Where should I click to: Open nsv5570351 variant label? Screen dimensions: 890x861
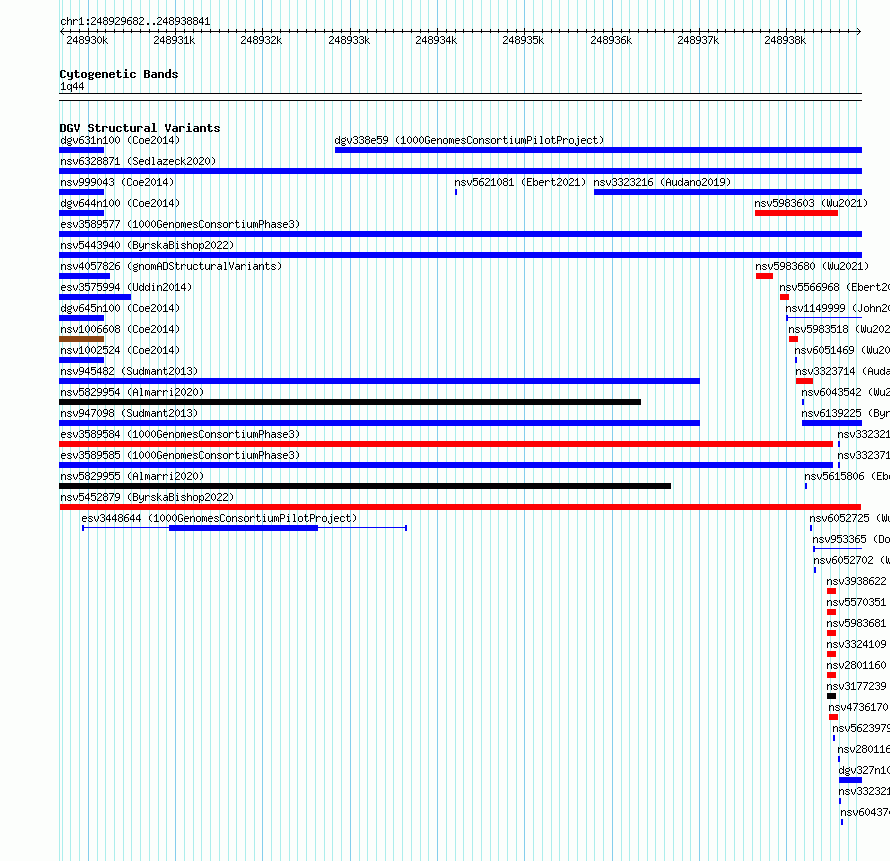857,602
